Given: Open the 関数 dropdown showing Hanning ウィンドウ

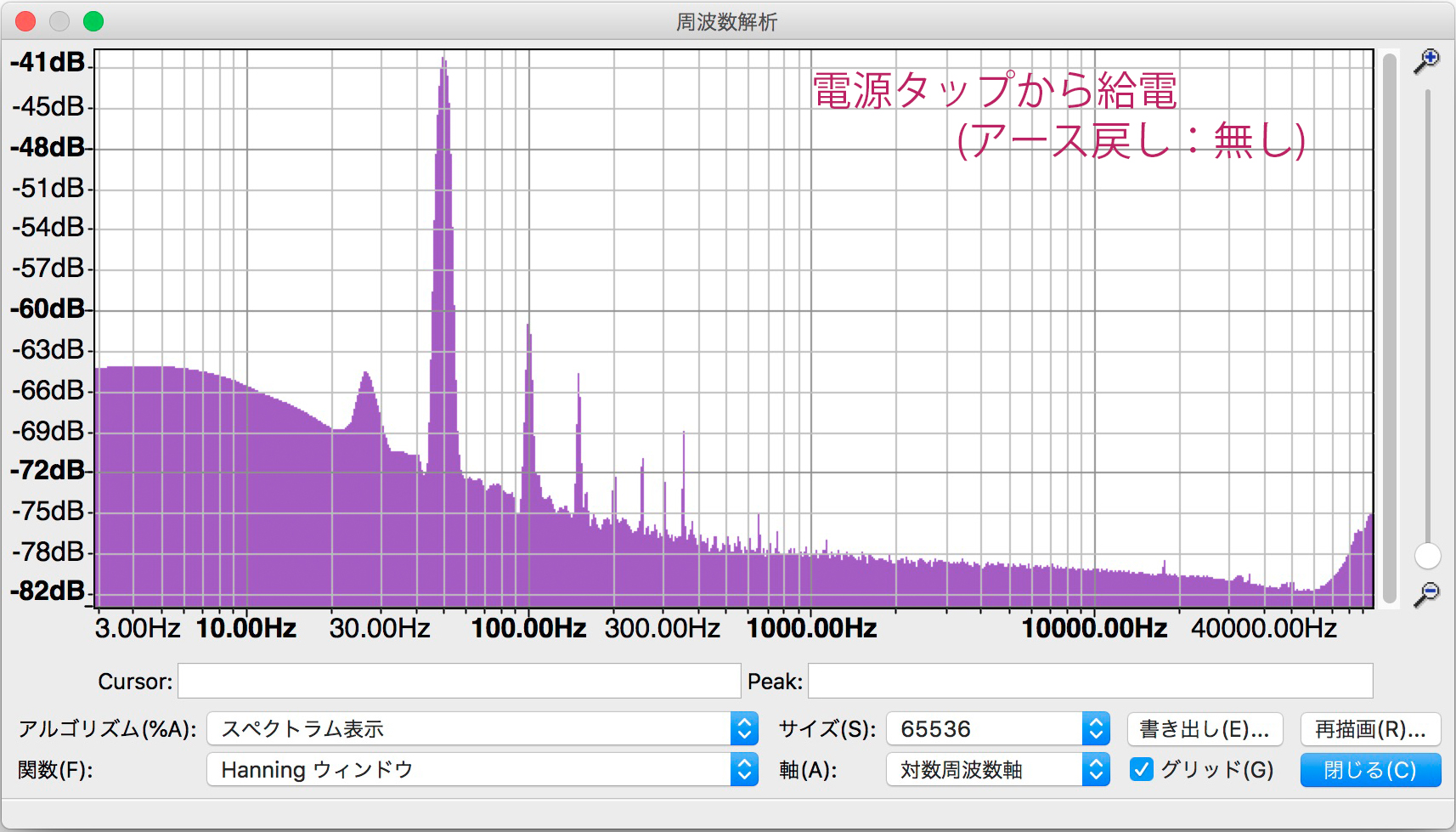Looking at the screenshot, I should [483, 769].
